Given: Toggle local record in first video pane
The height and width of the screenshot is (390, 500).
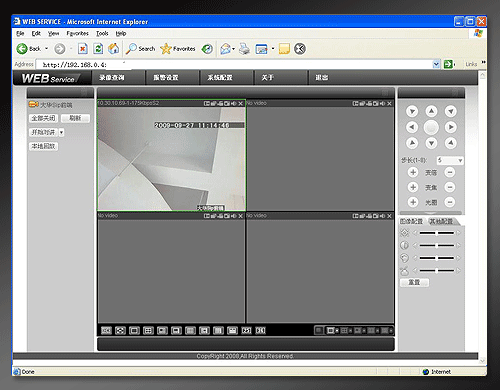Looking at the screenshot, I should click(x=220, y=104).
